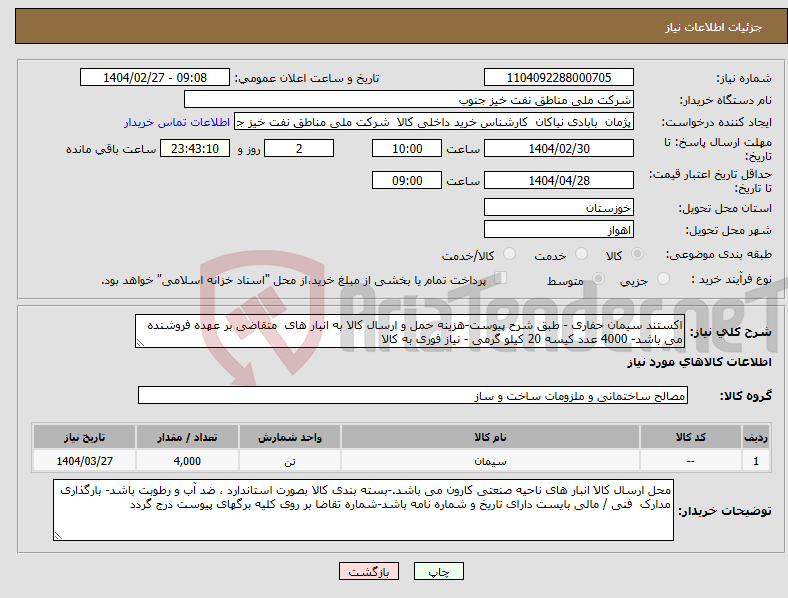Click the validity time field 09:00
The height and width of the screenshot is (598, 788).
[407, 180]
